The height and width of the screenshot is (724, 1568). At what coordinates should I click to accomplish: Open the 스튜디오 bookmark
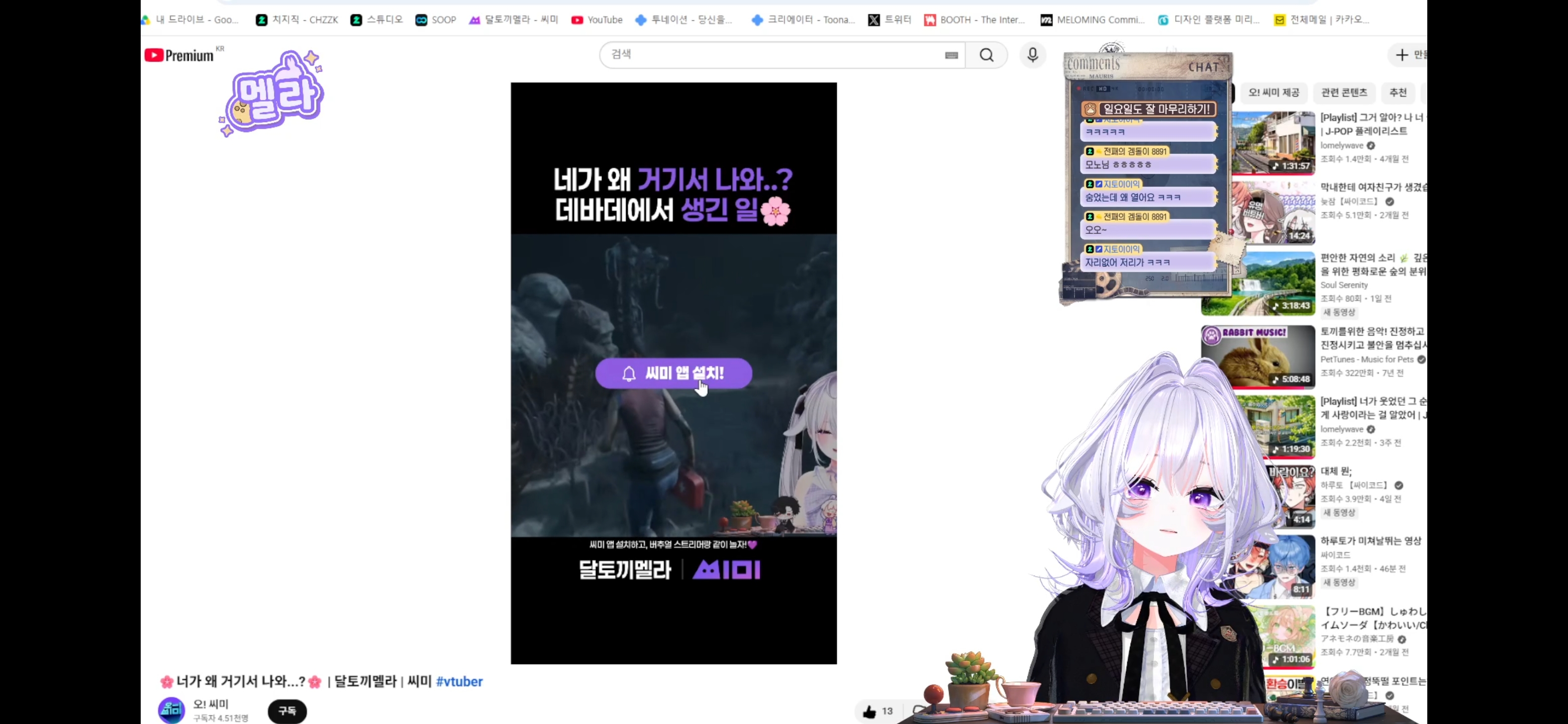pyautogui.click(x=377, y=20)
